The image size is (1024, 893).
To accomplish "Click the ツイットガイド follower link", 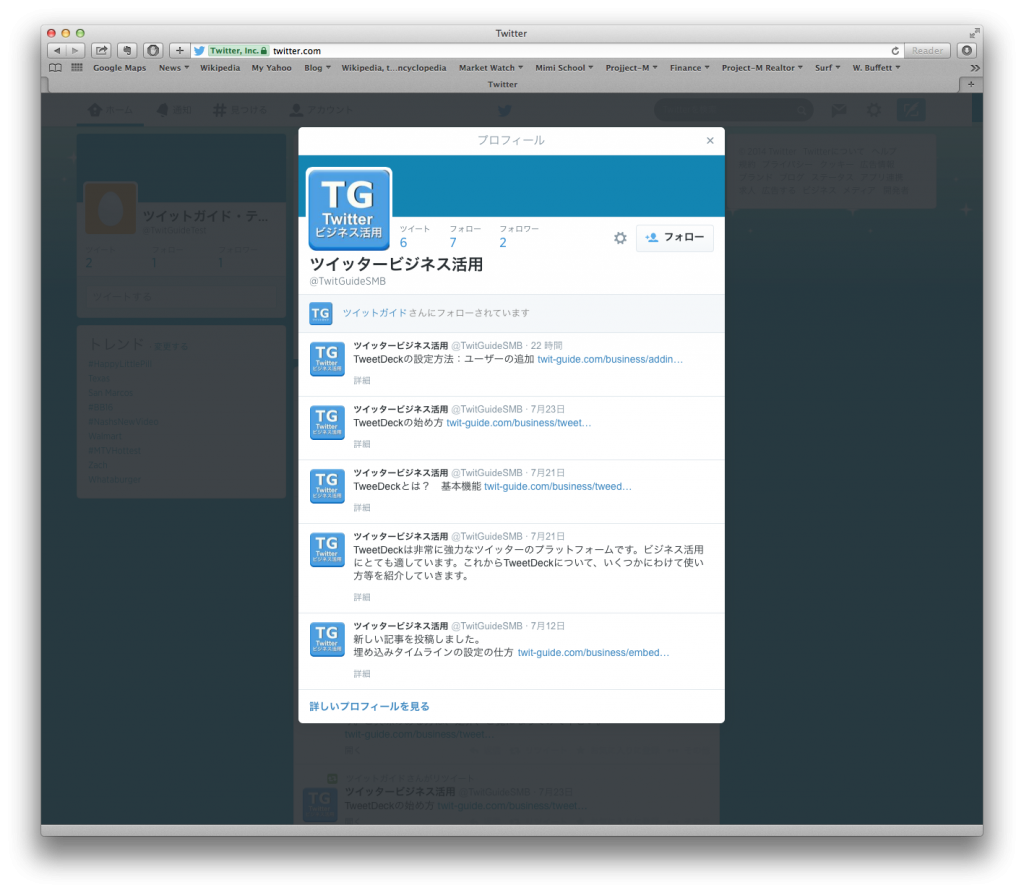I will click(x=374, y=313).
